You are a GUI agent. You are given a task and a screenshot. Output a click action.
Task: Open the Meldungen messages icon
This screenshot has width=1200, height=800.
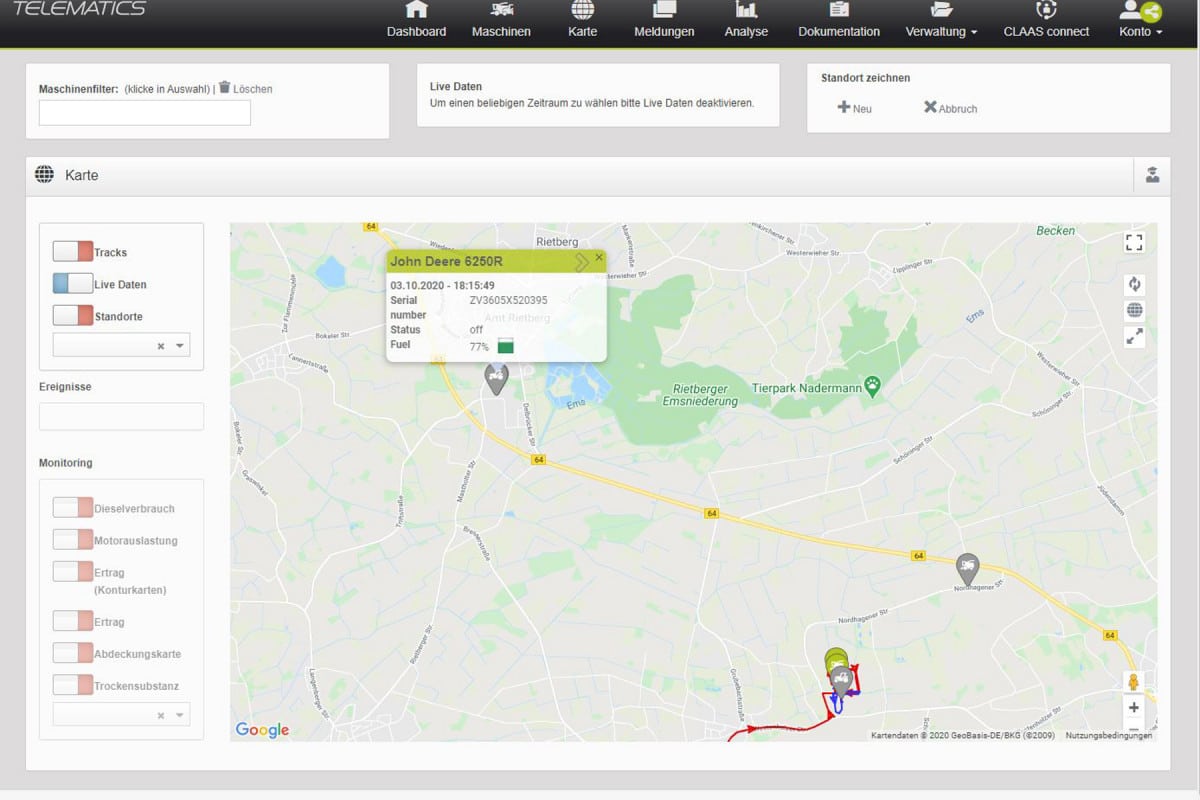[664, 9]
